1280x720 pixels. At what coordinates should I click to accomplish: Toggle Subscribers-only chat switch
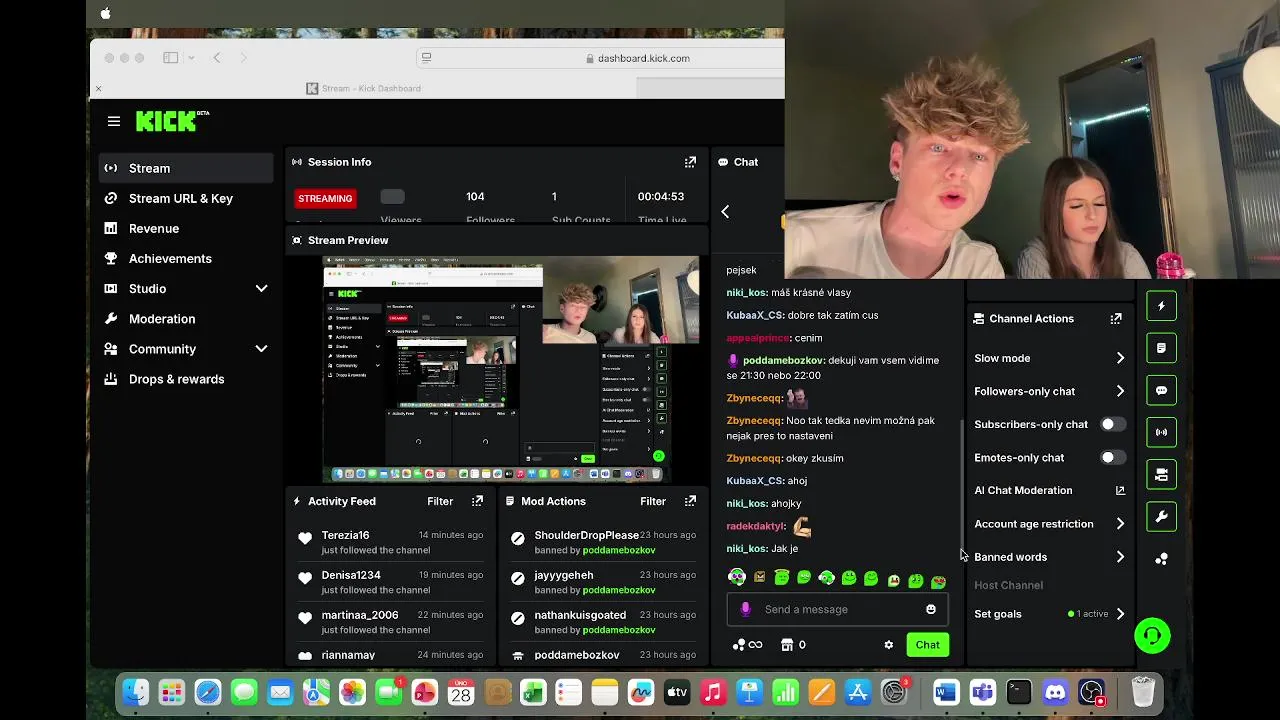pos(1113,424)
